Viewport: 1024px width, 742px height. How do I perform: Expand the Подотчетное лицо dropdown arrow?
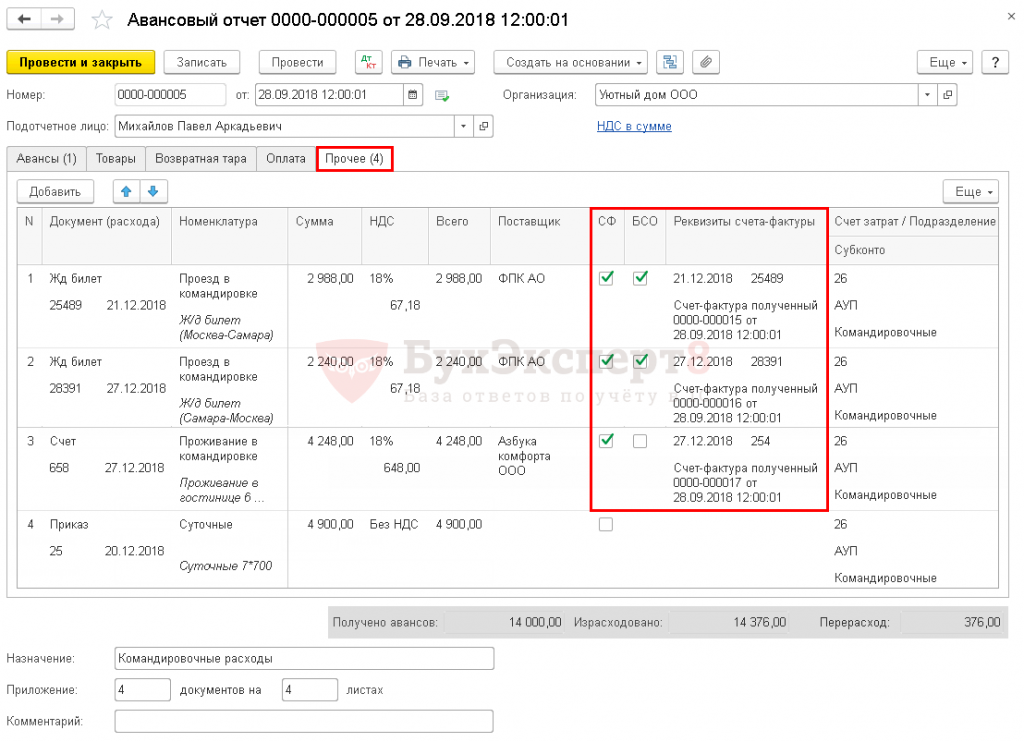tap(463, 126)
